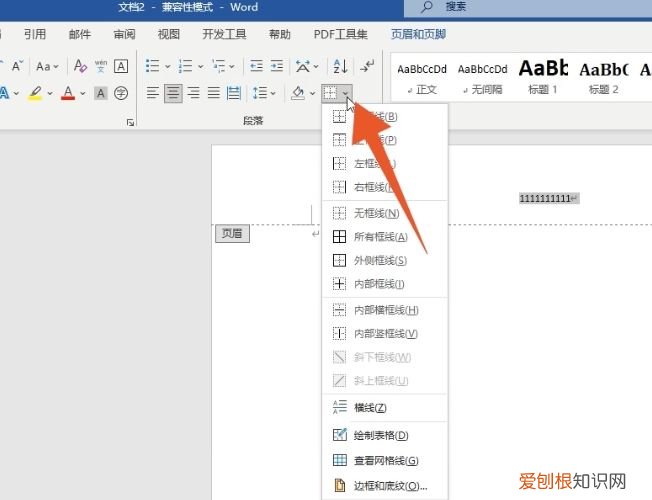Image resolution: width=652 pixels, height=500 pixels.
Task: Decrease paragraph indent
Action: [x=256, y=66]
